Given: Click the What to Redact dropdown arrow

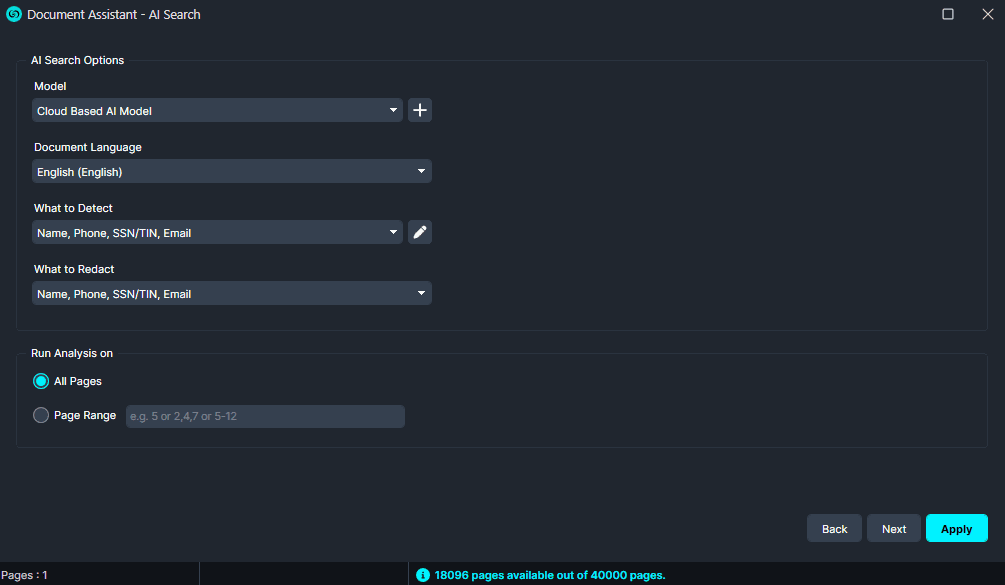Looking at the screenshot, I should 420,293.
